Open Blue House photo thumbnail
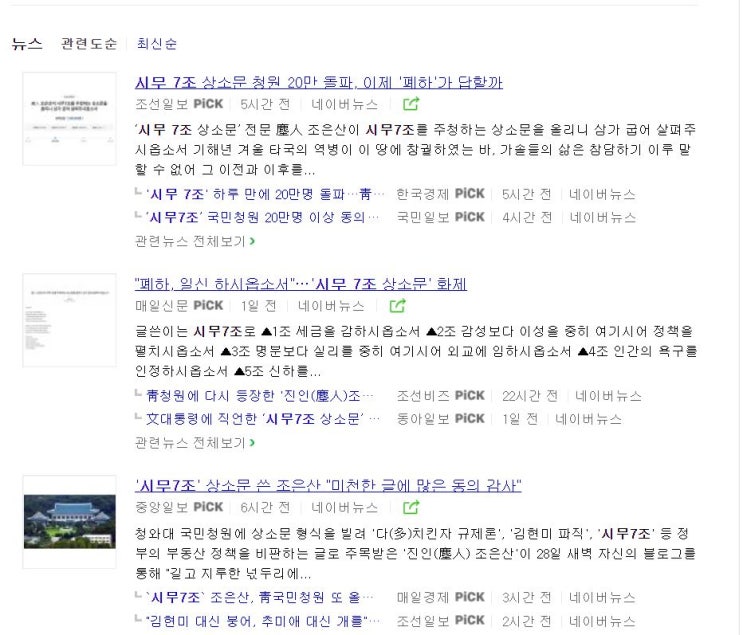The height and width of the screenshot is (635, 743). (x=70, y=522)
